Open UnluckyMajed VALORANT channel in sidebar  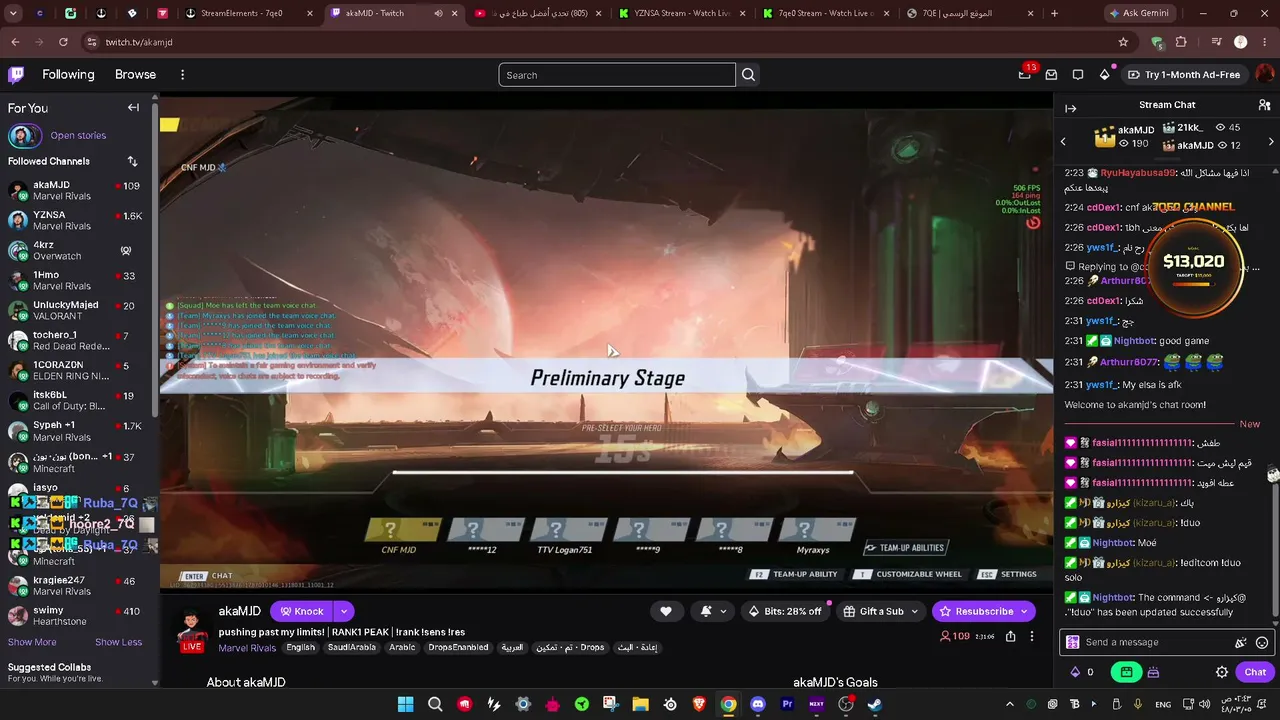click(77, 310)
